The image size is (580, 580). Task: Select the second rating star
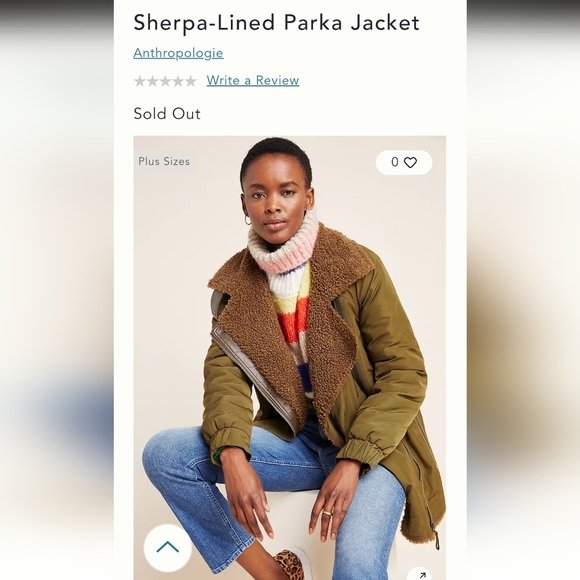coord(152,81)
